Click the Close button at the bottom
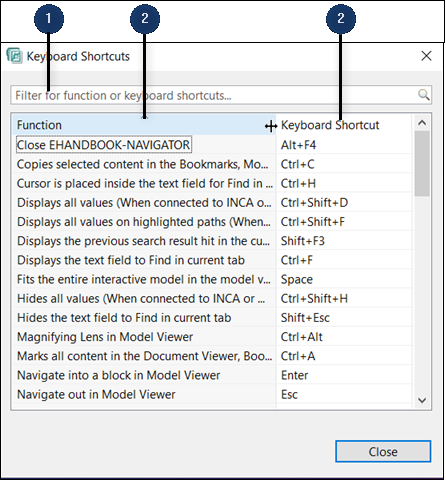Screen dimensions: 446x480 [x=383, y=452]
